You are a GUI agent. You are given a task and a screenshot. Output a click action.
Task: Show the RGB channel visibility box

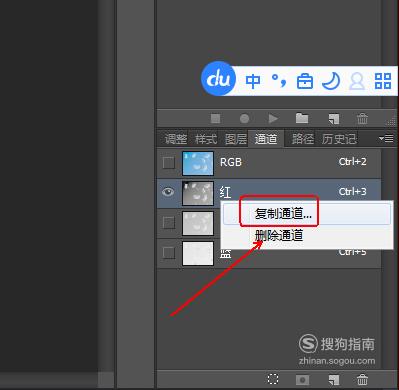169,163
